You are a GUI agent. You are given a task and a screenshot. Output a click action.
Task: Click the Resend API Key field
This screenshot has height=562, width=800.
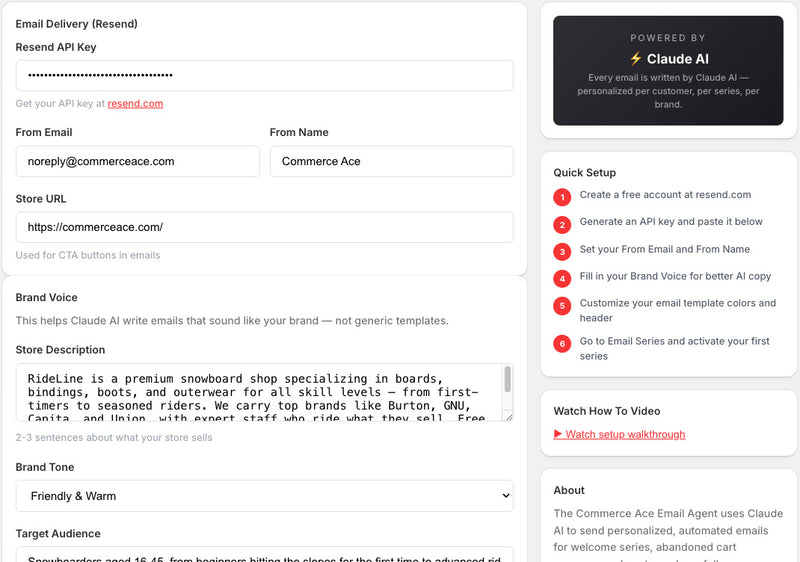coord(264,75)
